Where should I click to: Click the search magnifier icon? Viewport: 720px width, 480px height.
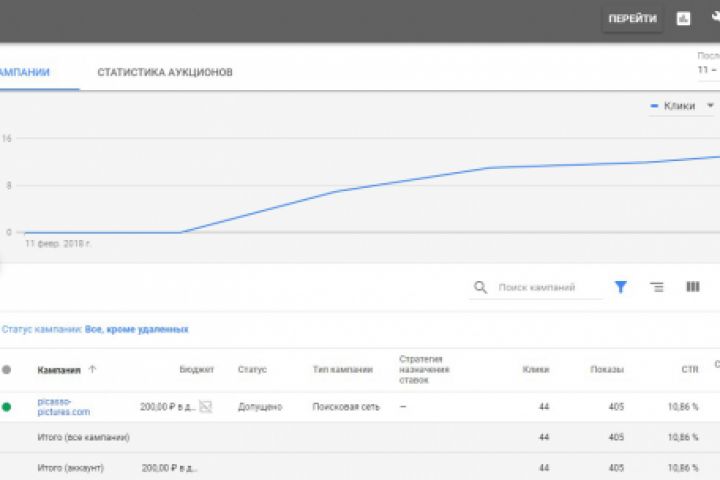click(x=481, y=287)
